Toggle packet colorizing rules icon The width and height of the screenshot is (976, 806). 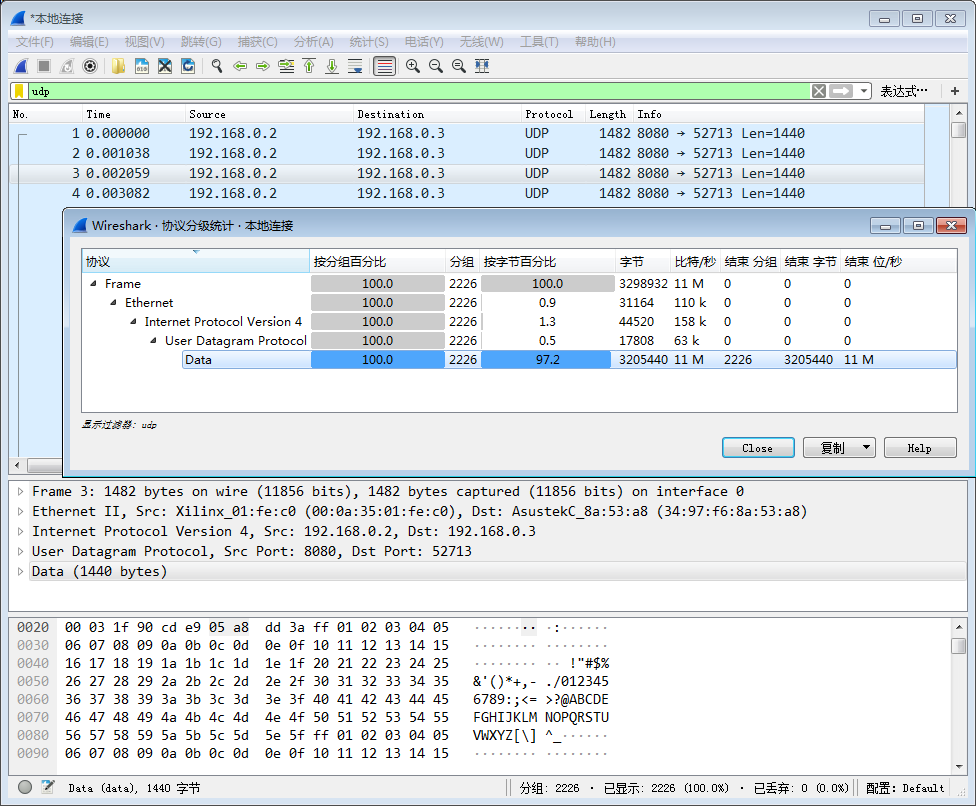point(385,66)
